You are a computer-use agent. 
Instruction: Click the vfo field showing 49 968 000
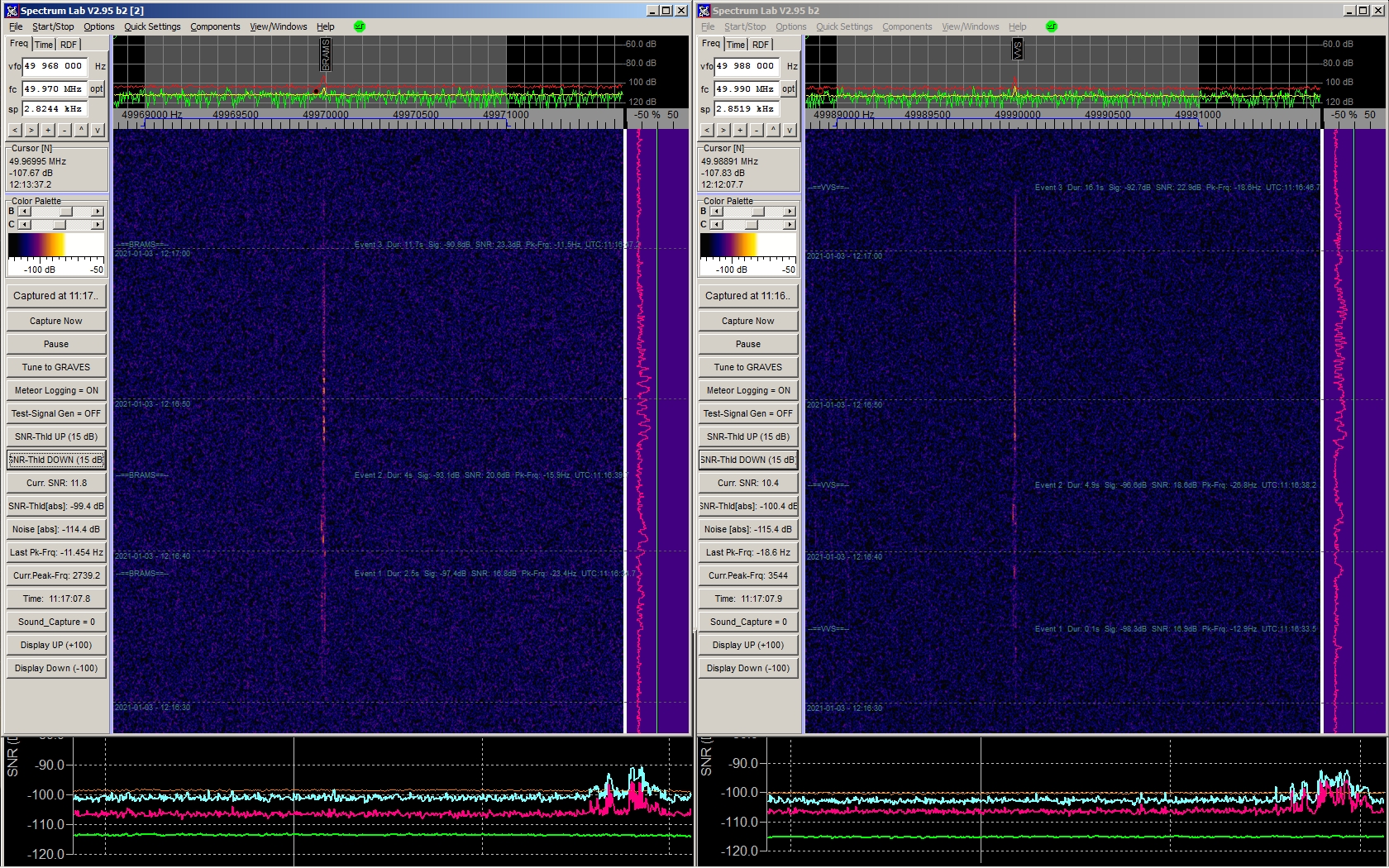(x=55, y=66)
